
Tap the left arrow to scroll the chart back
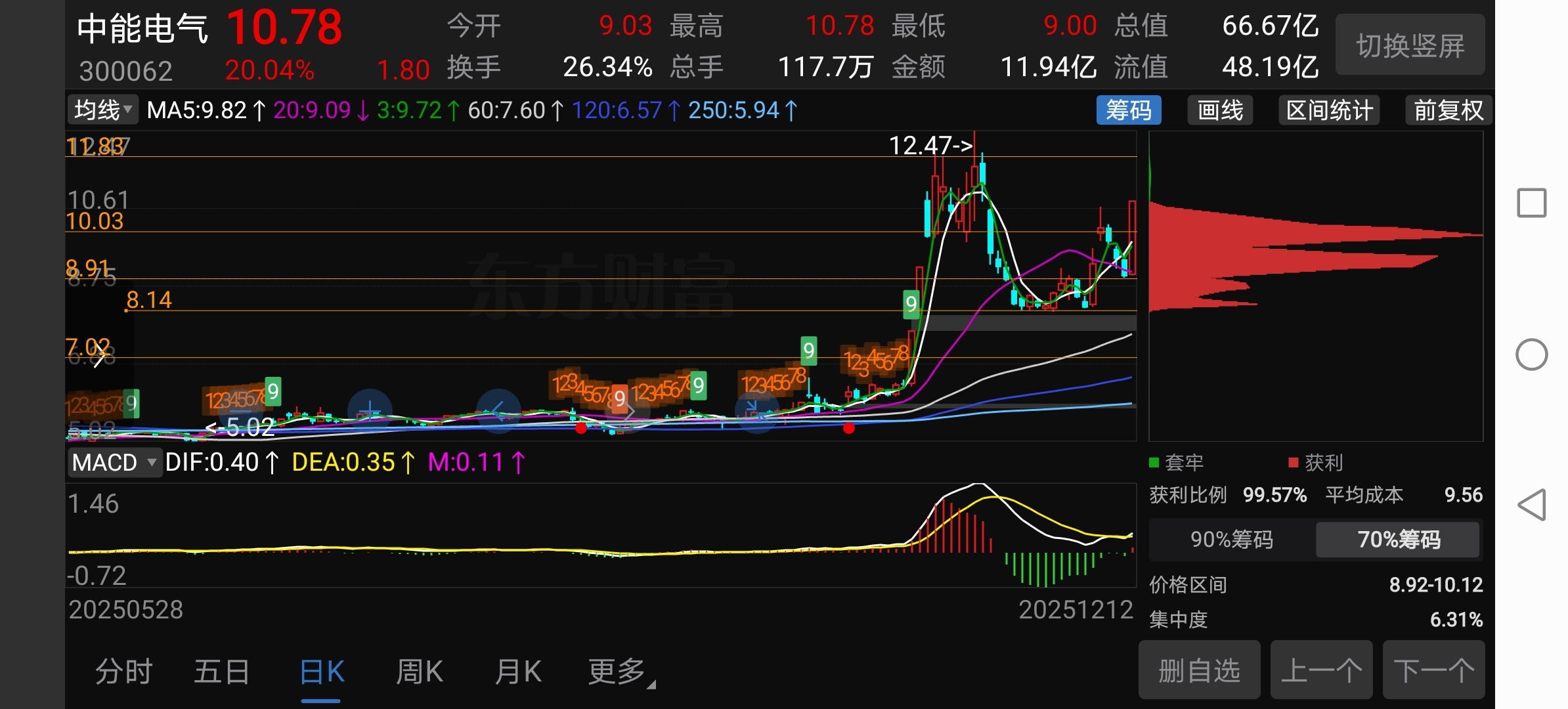pos(498,411)
